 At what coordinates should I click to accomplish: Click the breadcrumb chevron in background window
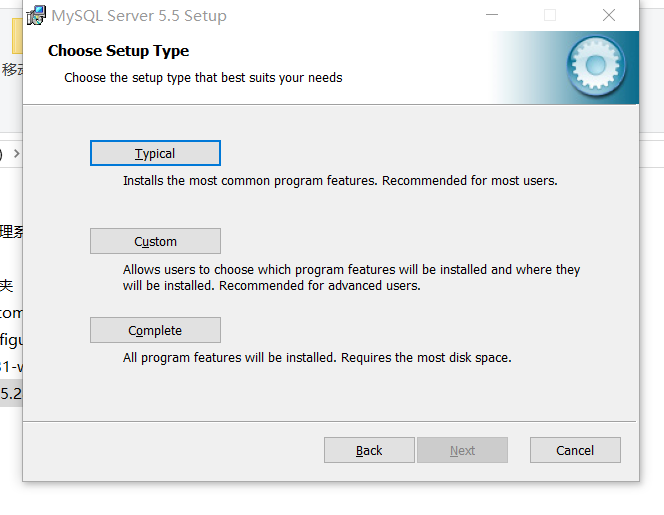tap(16, 154)
